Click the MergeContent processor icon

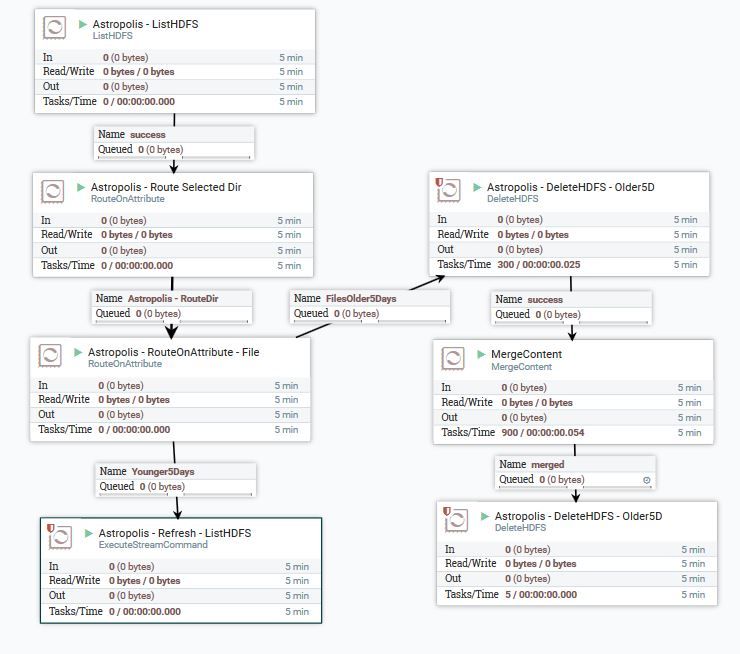pyautogui.click(x=454, y=359)
